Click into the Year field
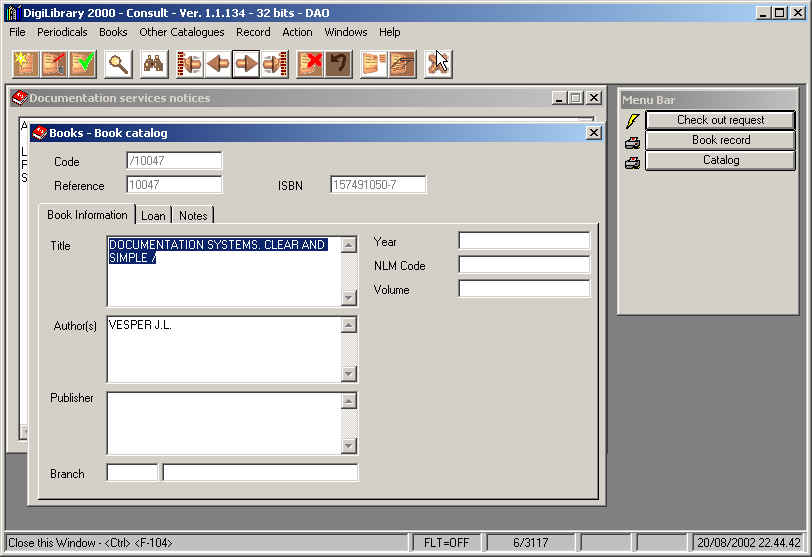Image resolution: width=812 pixels, height=557 pixels. 524,241
